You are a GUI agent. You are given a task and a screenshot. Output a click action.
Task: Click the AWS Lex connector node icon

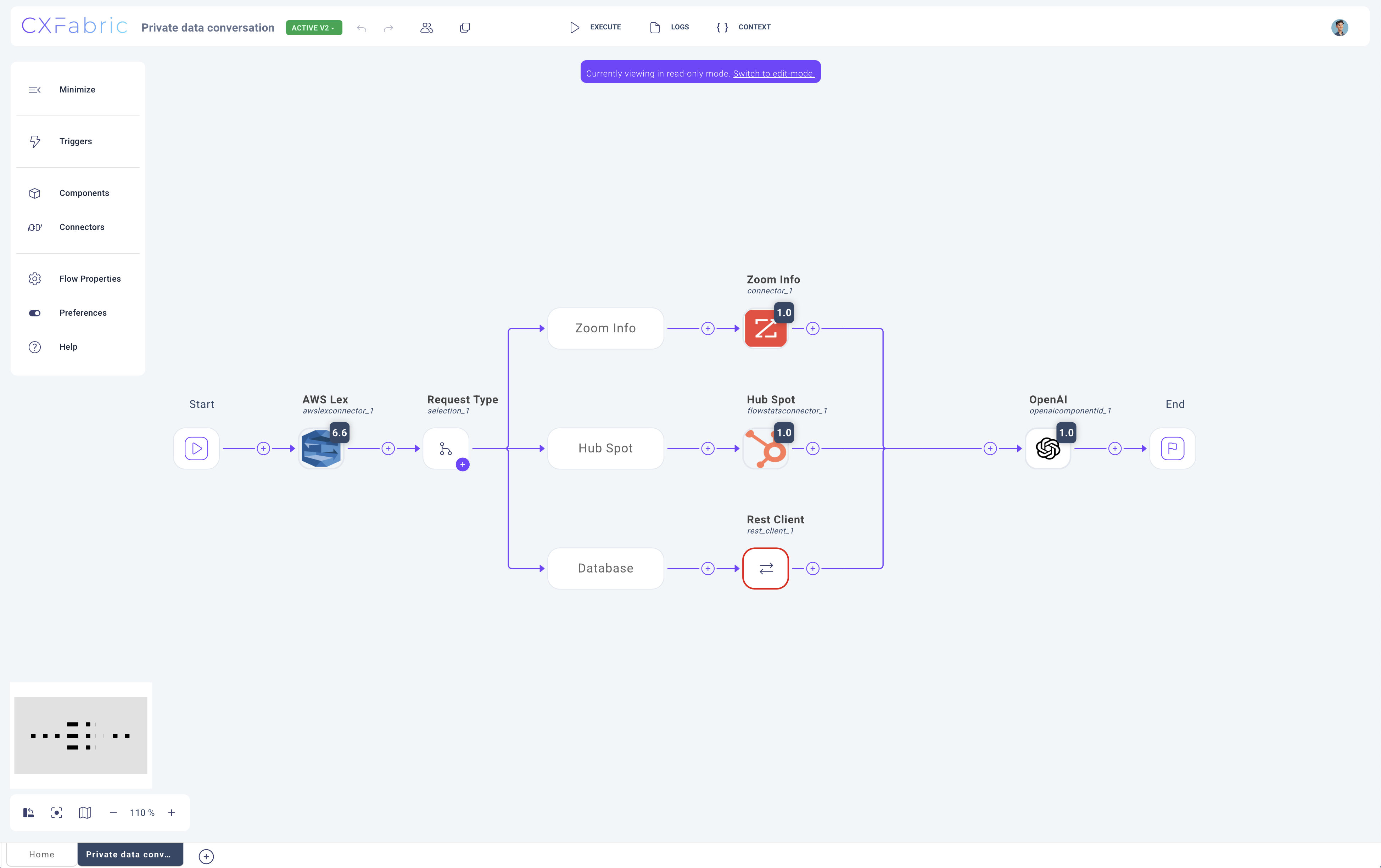click(320, 448)
